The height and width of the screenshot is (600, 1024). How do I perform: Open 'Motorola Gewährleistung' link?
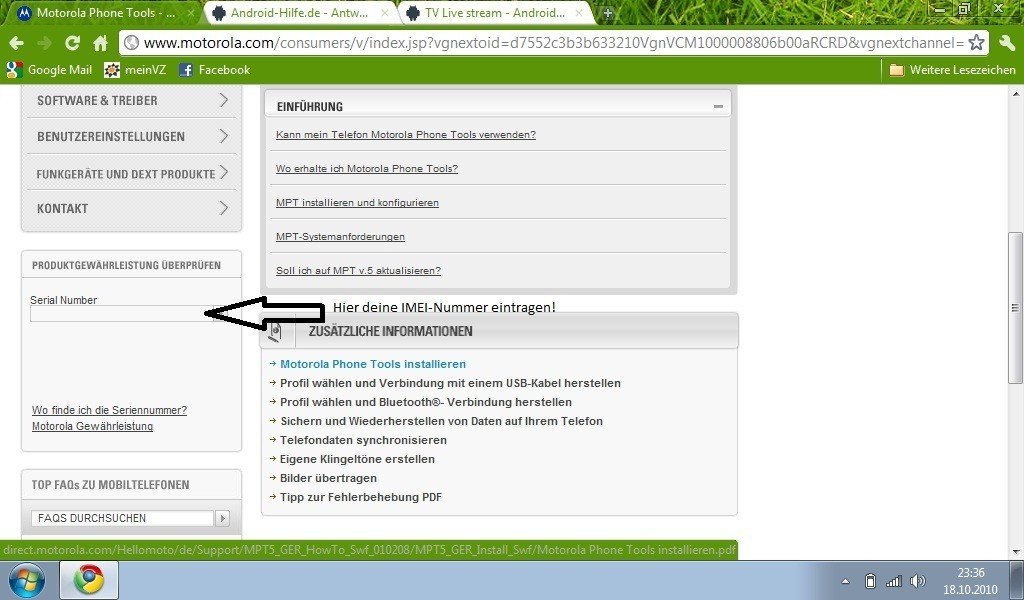tap(92, 426)
